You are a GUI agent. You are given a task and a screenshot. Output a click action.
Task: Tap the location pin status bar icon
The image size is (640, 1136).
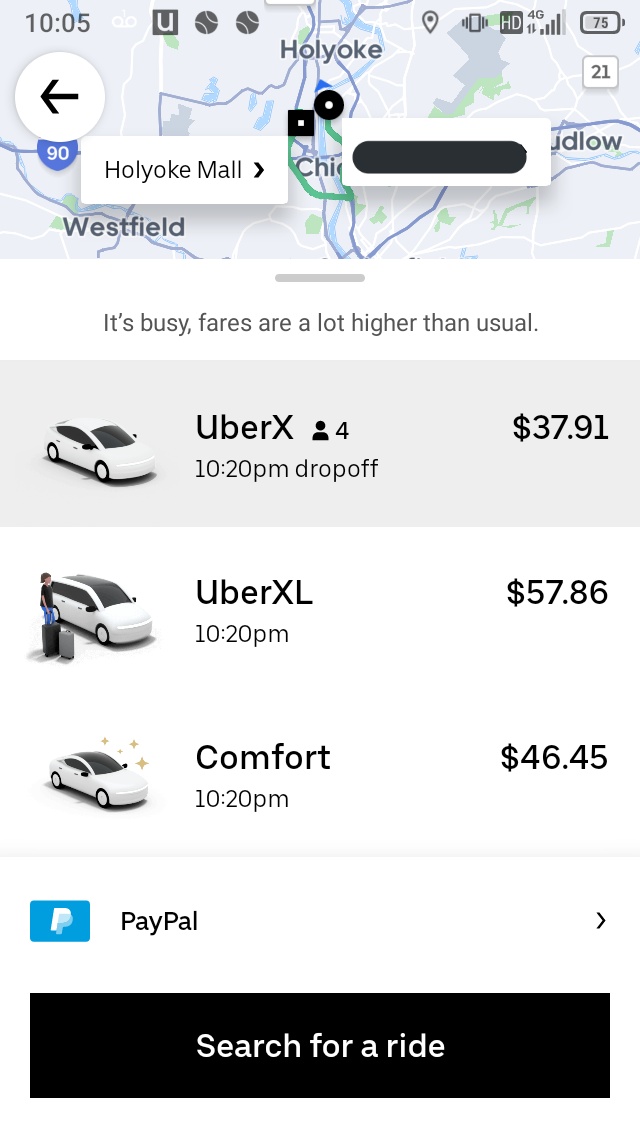pos(431,22)
